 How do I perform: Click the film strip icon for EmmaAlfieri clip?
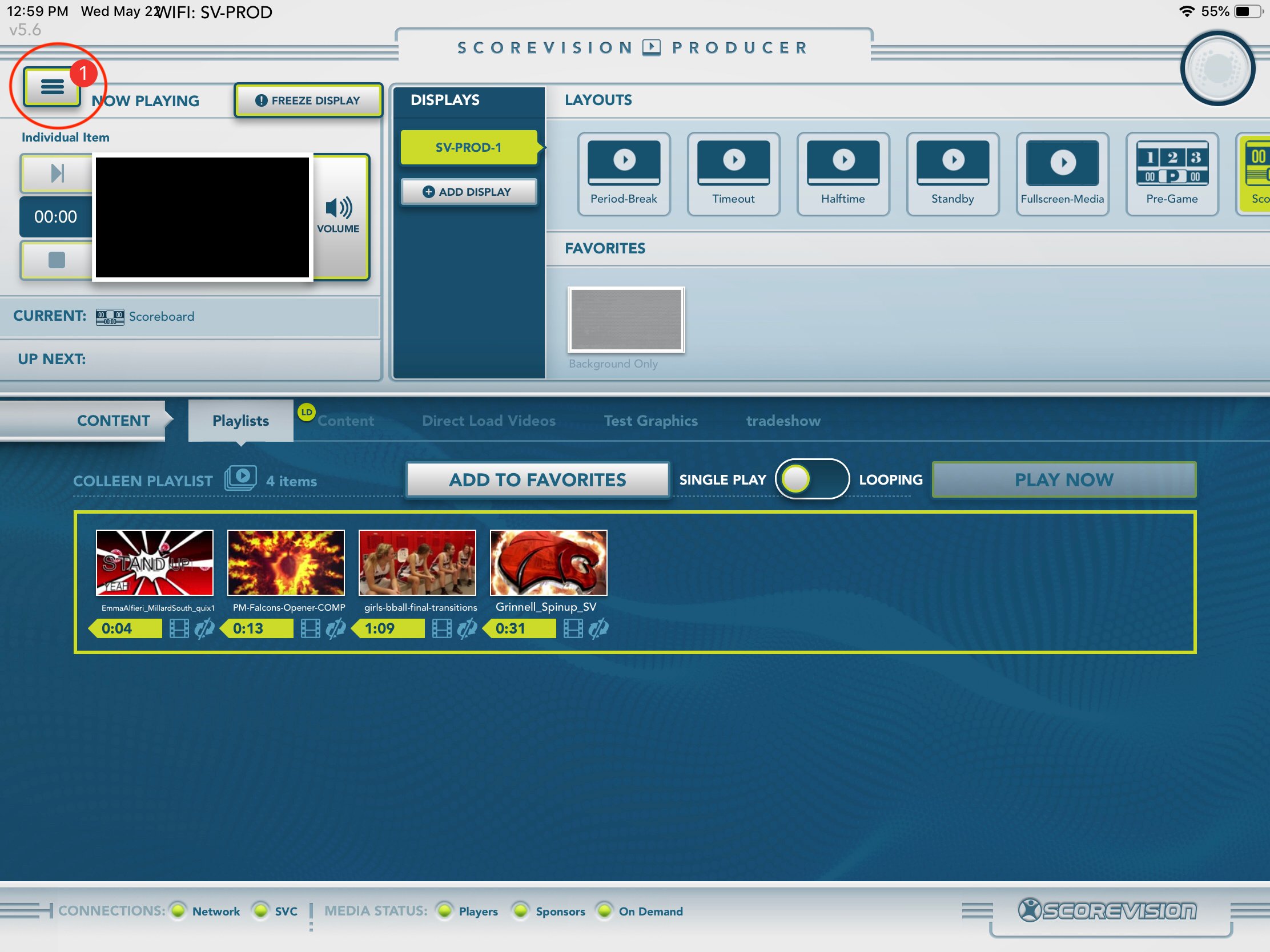click(x=179, y=629)
